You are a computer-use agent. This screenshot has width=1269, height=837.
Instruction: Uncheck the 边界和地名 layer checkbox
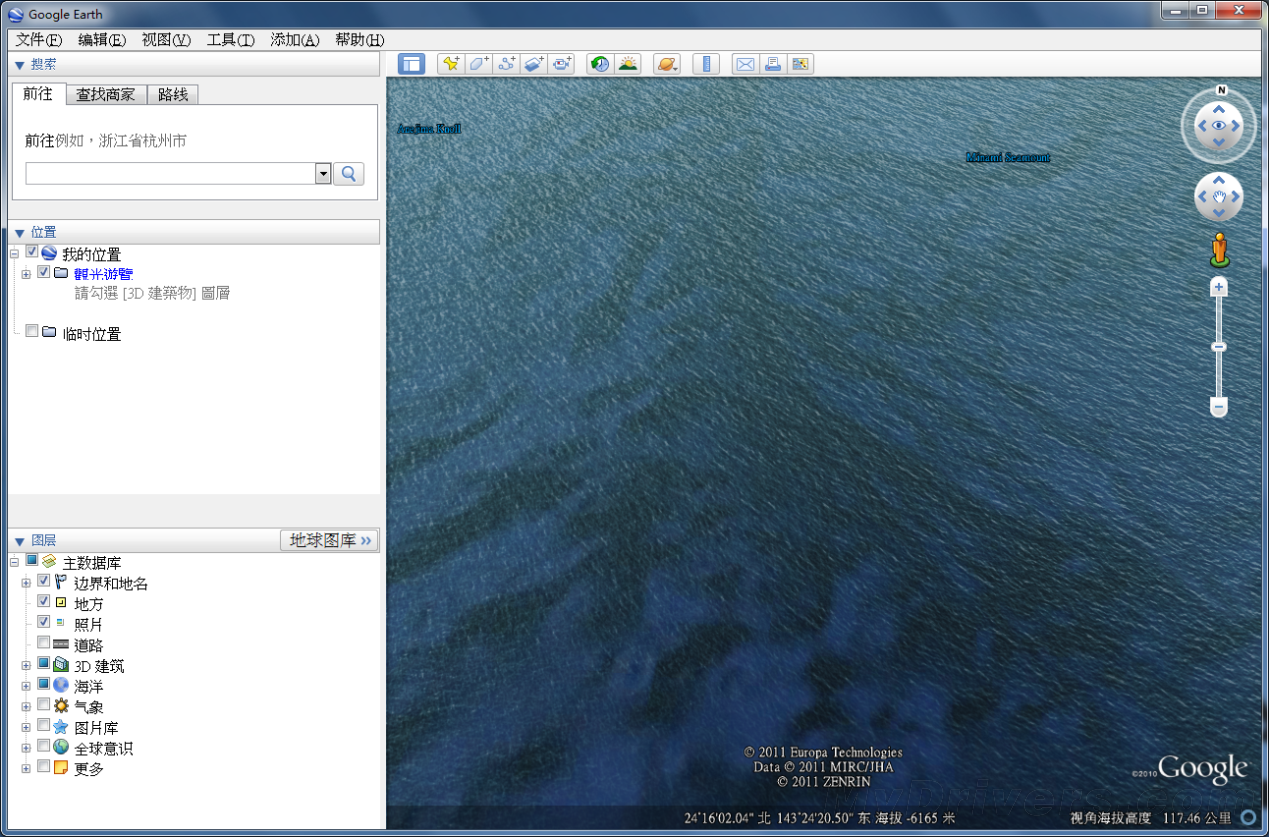coord(44,581)
